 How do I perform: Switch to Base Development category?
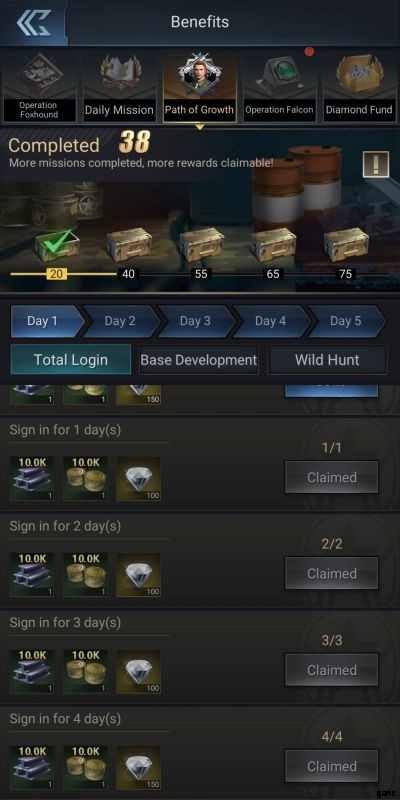click(x=198, y=360)
